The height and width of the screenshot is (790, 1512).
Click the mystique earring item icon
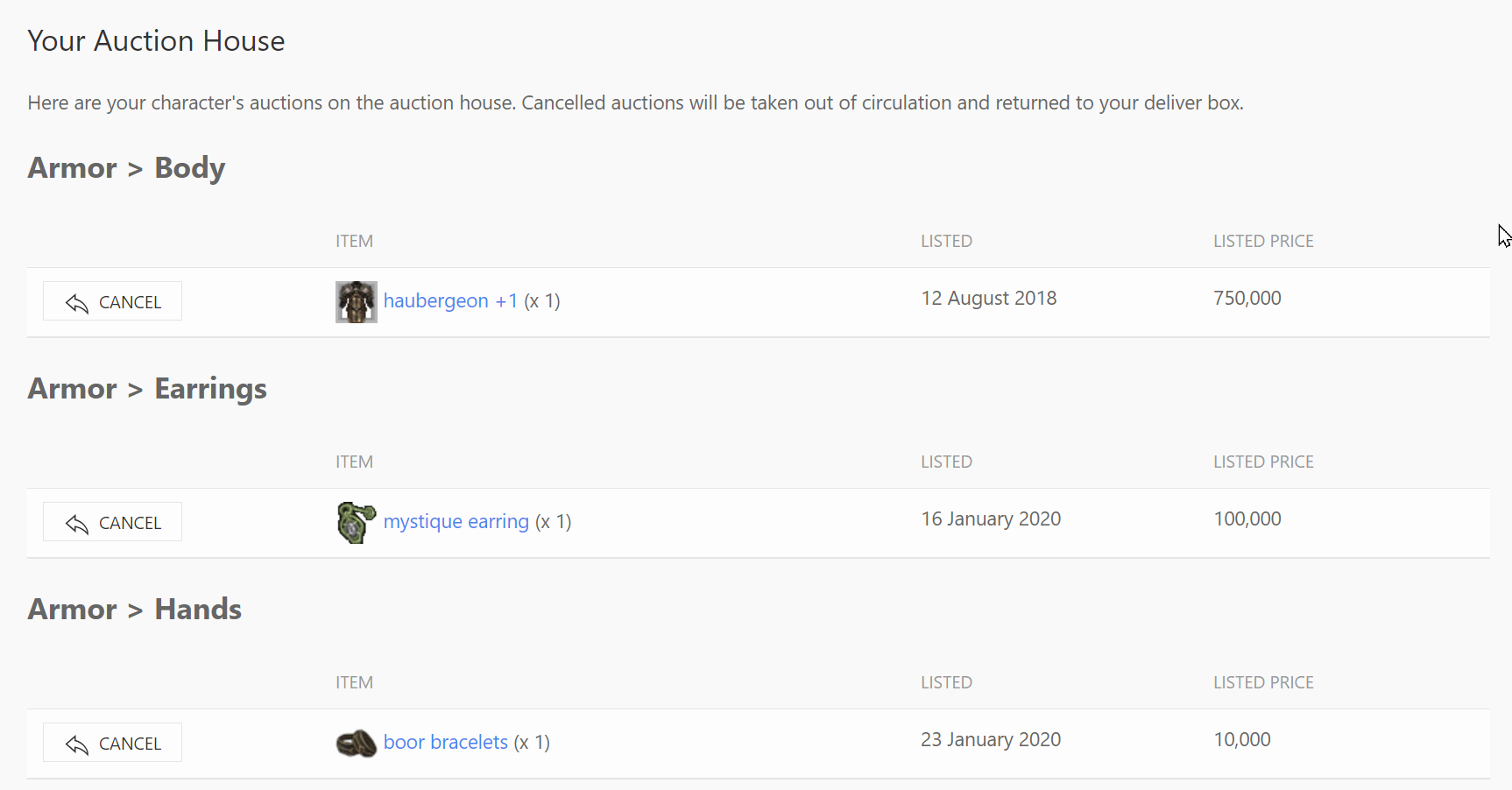(x=357, y=523)
